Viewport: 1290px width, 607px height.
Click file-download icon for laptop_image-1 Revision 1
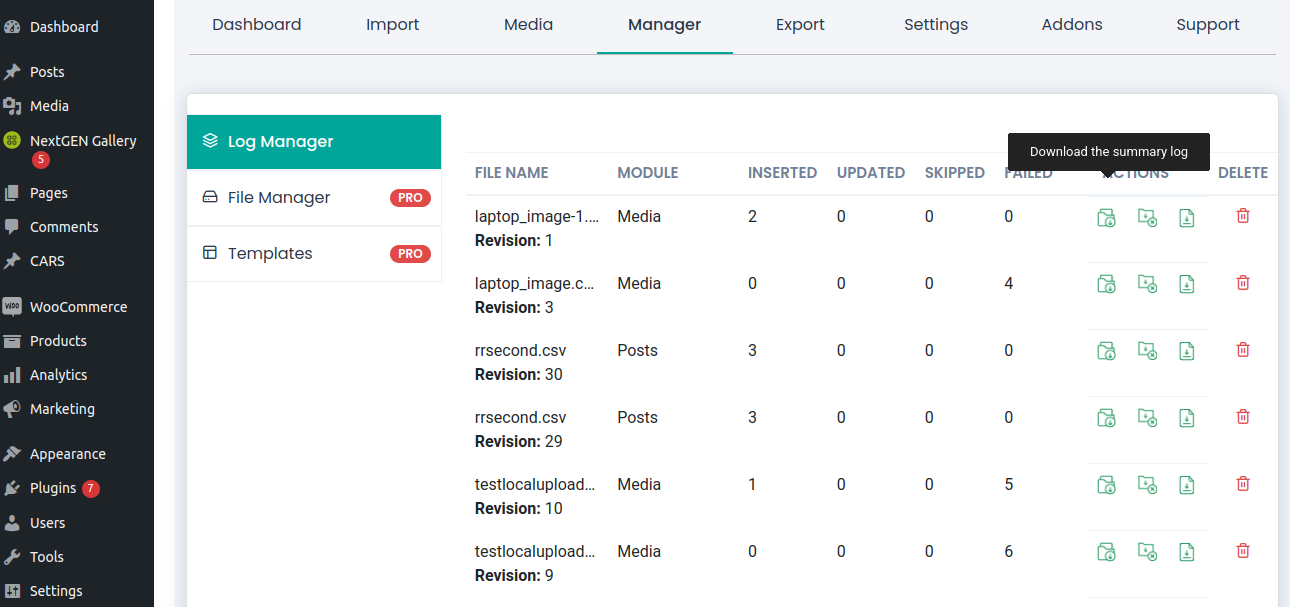pos(1187,217)
